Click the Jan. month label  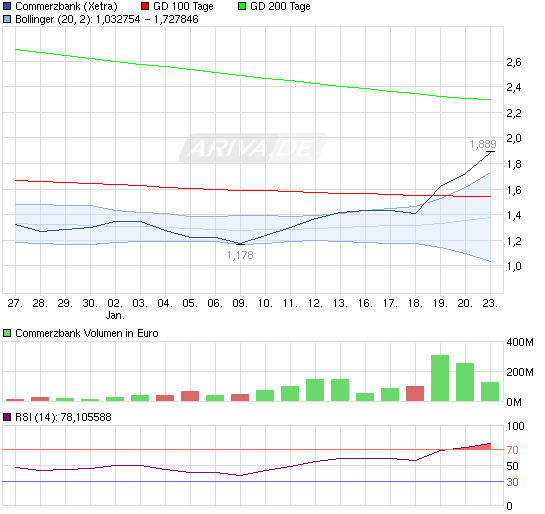[x=115, y=315]
